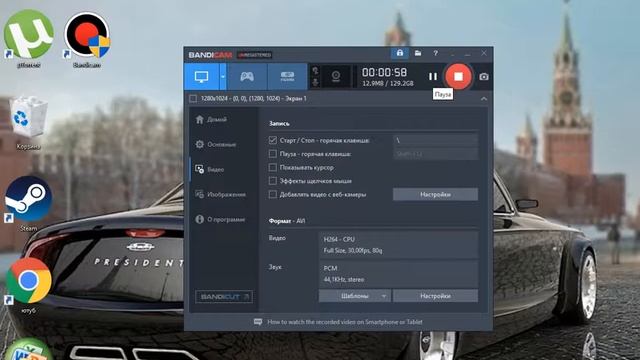
Task: Click the speech bubble tip icon
Action: pos(258,322)
